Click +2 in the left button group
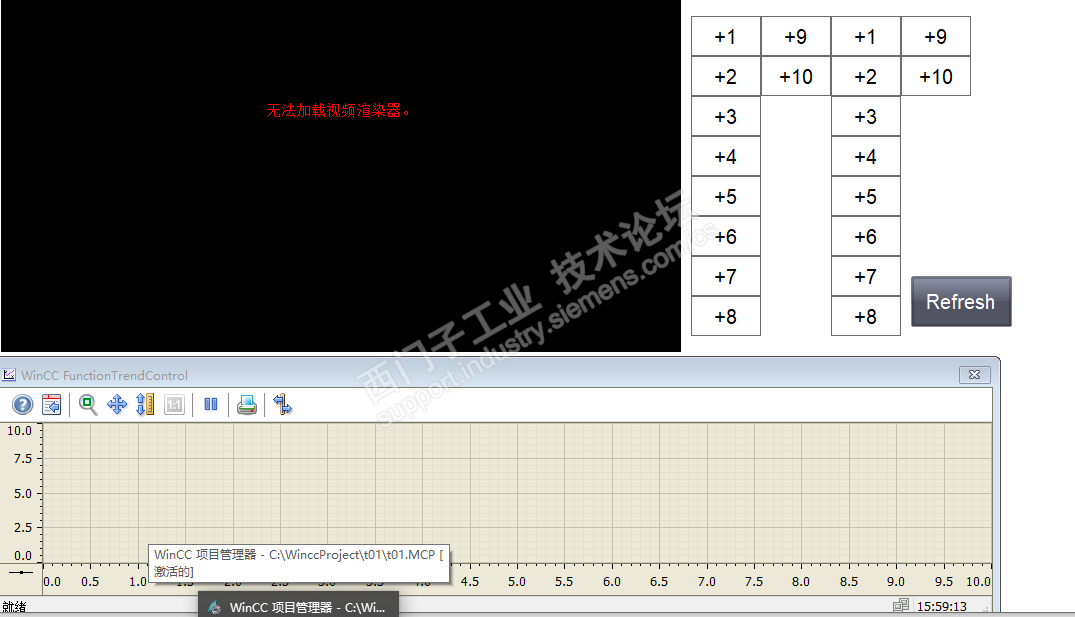This screenshot has width=1075, height=617. [x=725, y=76]
